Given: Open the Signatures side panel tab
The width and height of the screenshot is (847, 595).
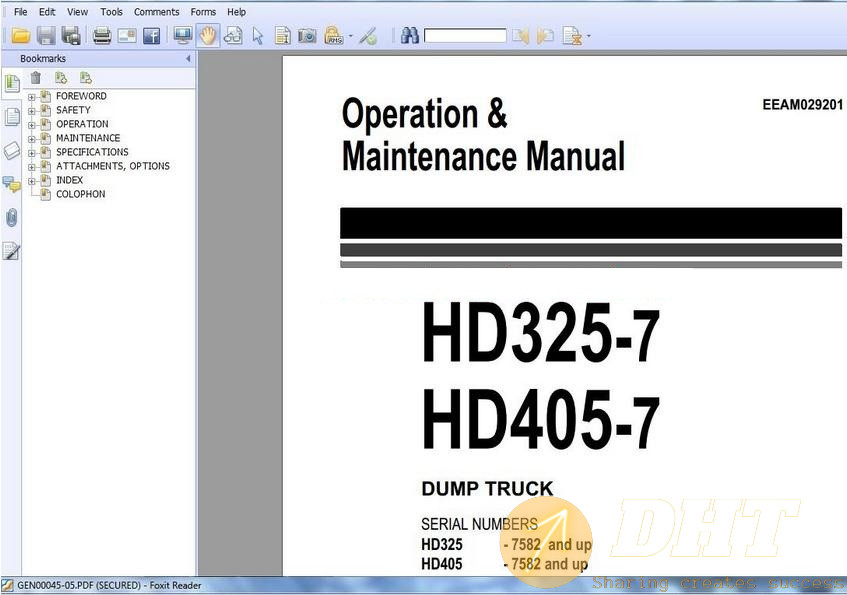Looking at the screenshot, I should [11, 251].
